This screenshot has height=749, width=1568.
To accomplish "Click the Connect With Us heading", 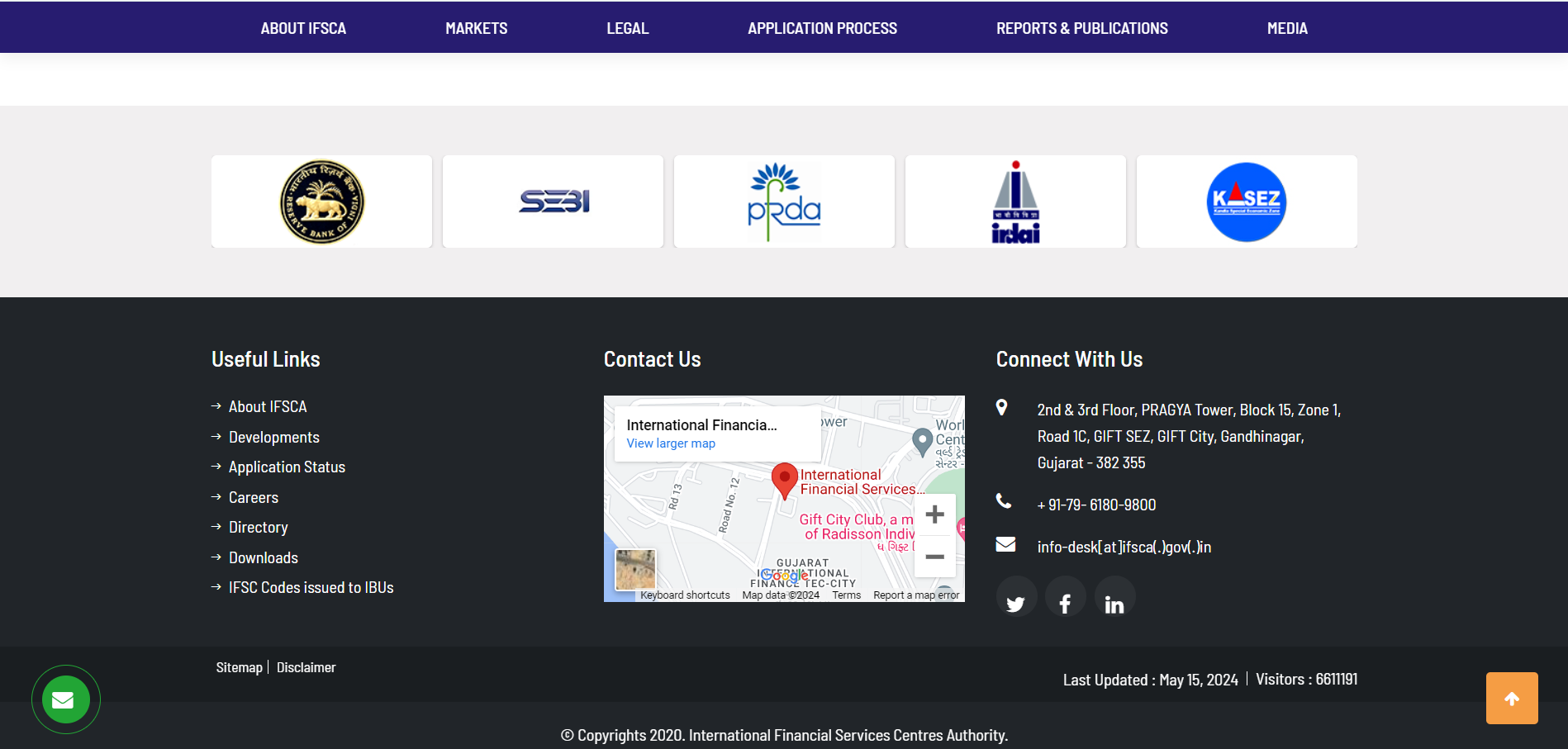I will [1070, 359].
